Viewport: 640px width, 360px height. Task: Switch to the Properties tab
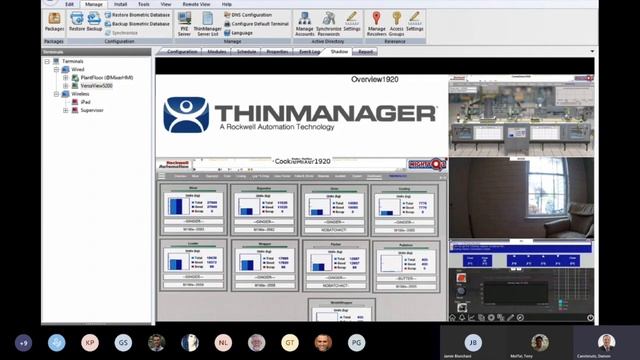[x=277, y=52]
